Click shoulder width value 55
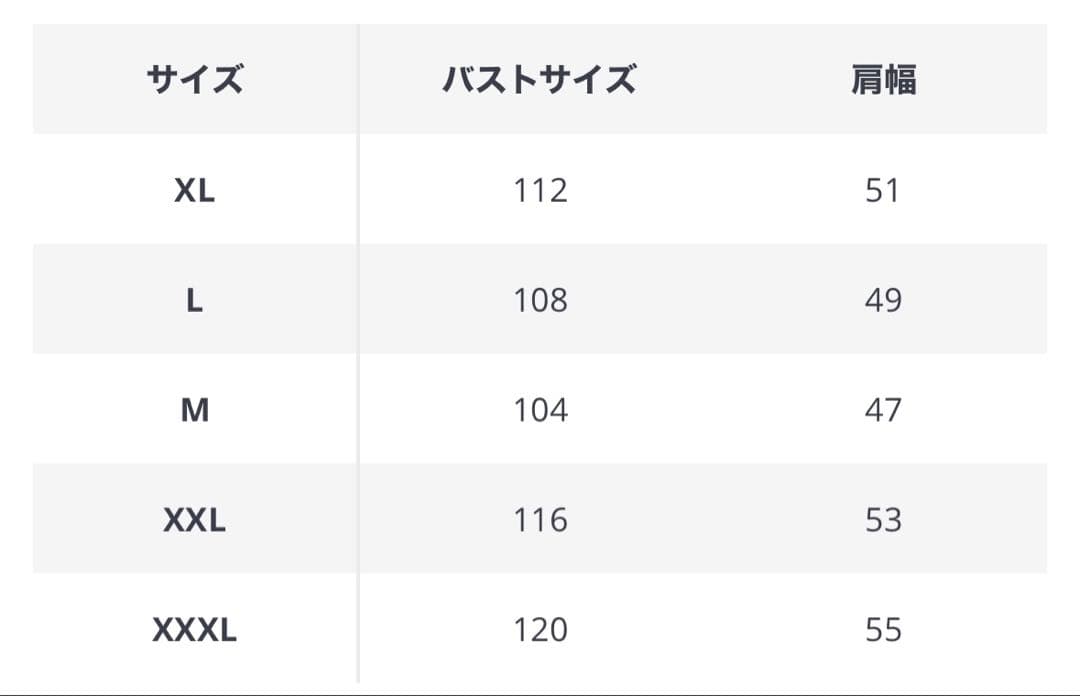The image size is (1080, 696). (883, 630)
